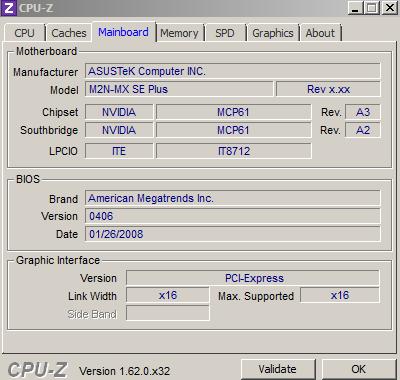The image size is (400, 380).
Task: Switch to the SPD tab
Action: (225, 33)
